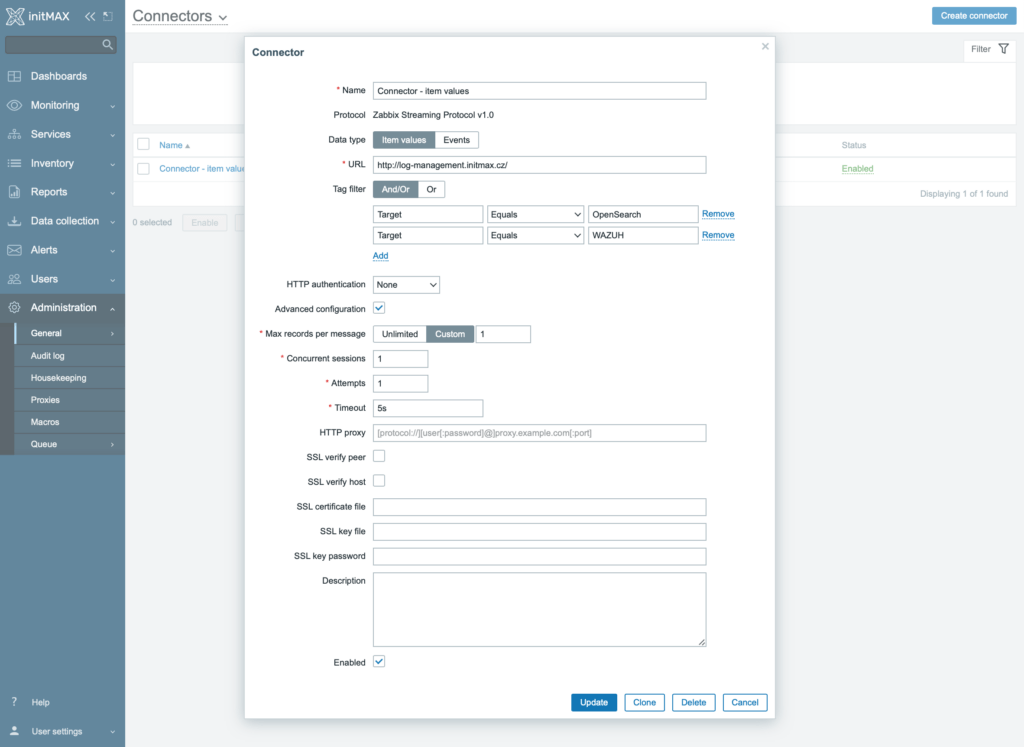Open the Macros page
Viewport: 1024px width, 747px height.
(69, 422)
